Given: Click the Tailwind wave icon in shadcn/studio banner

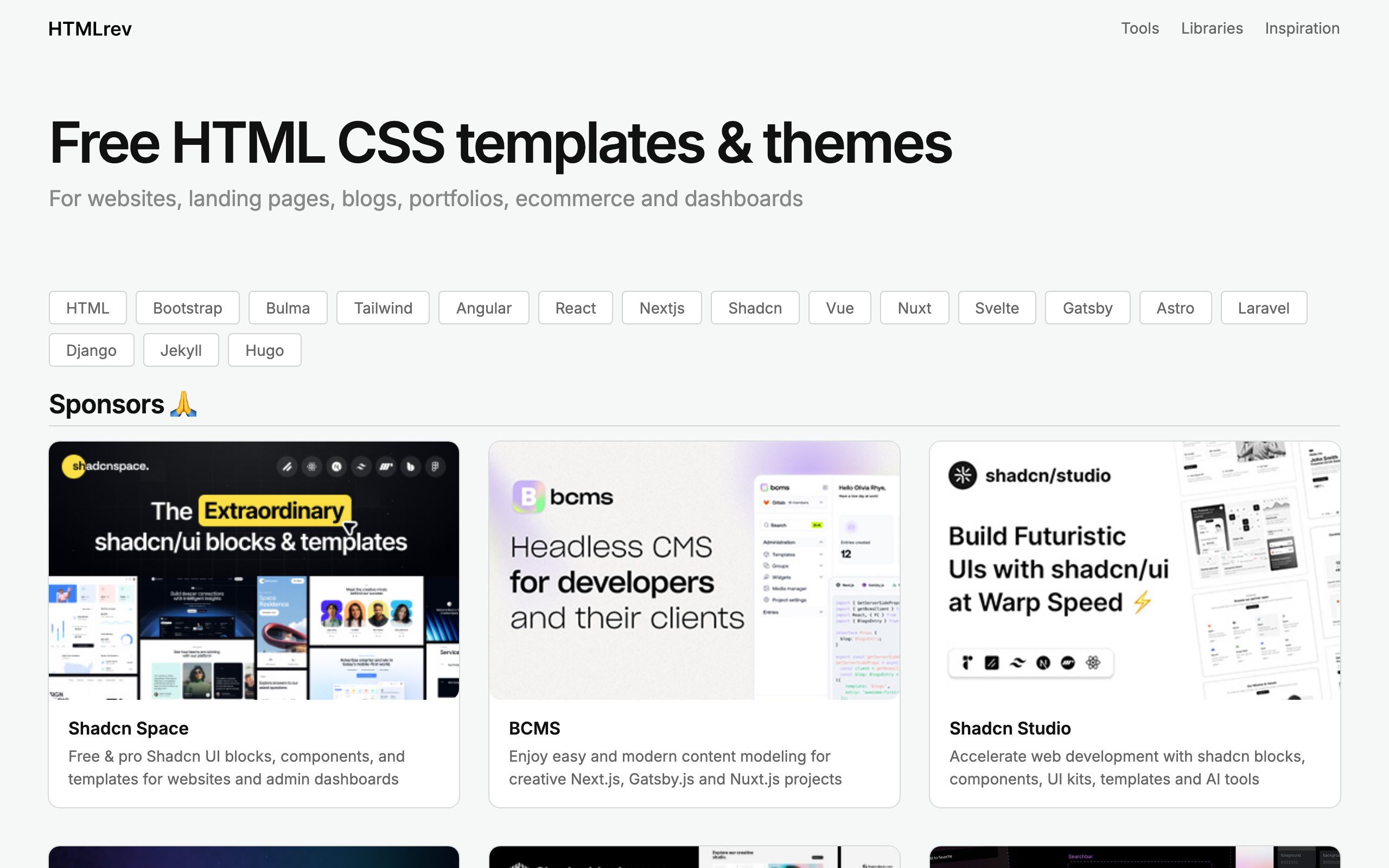Looking at the screenshot, I should point(1017,663).
